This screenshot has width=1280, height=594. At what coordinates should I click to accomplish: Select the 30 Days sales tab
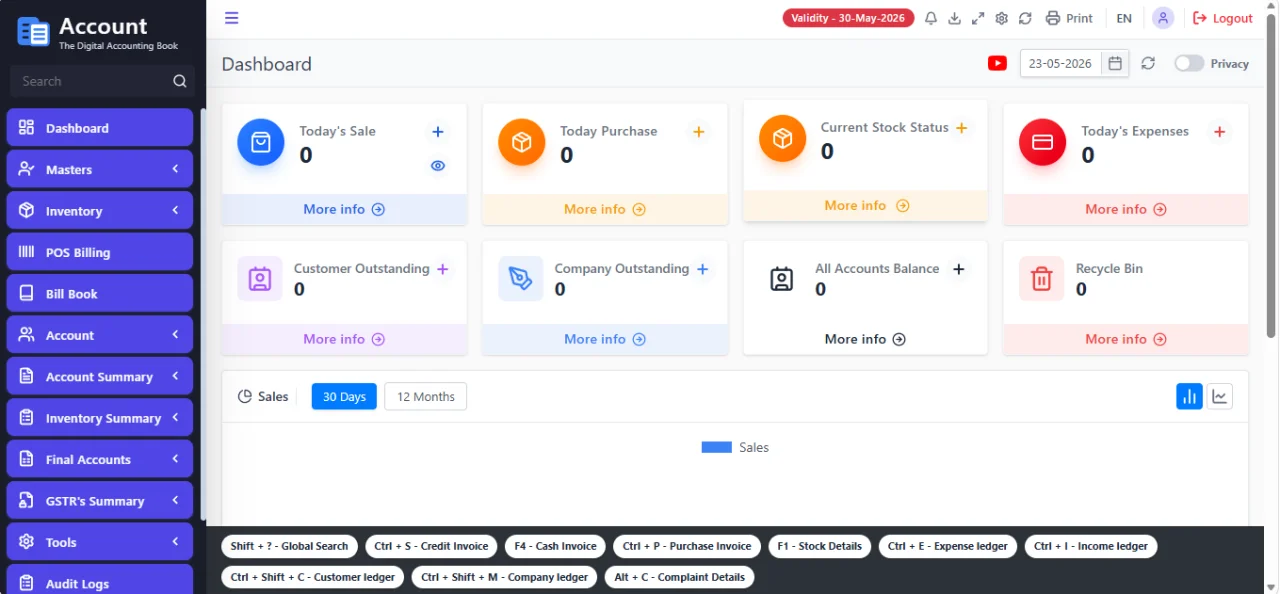tap(344, 397)
